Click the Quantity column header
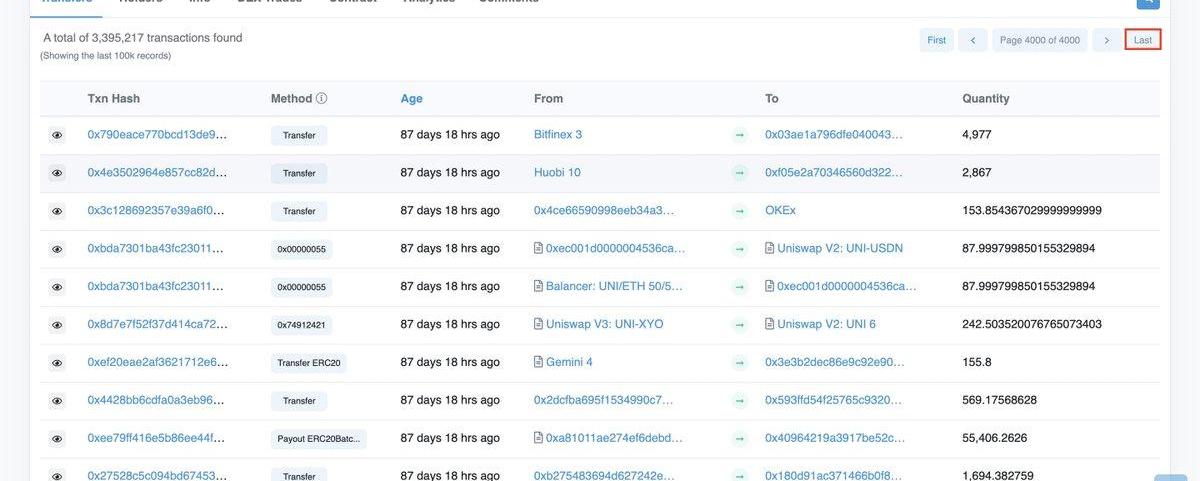The image size is (1200, 481). click(986, 99)
